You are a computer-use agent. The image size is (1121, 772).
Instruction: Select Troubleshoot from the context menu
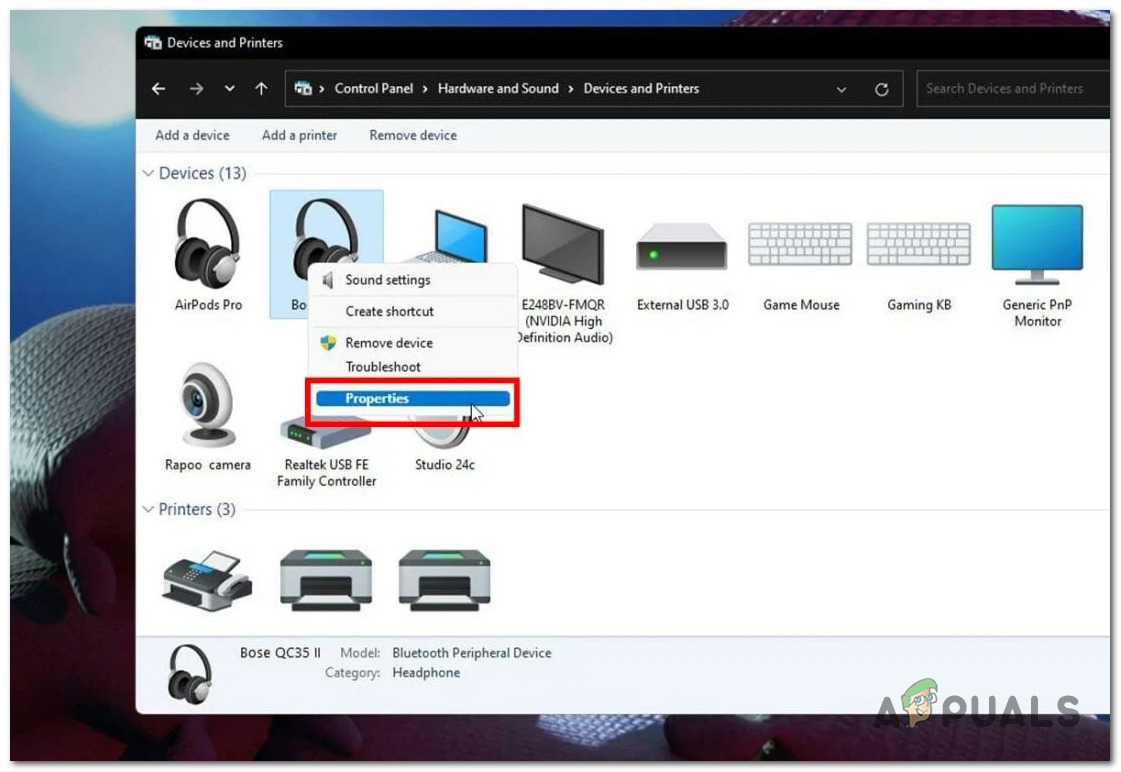(382, 367)
